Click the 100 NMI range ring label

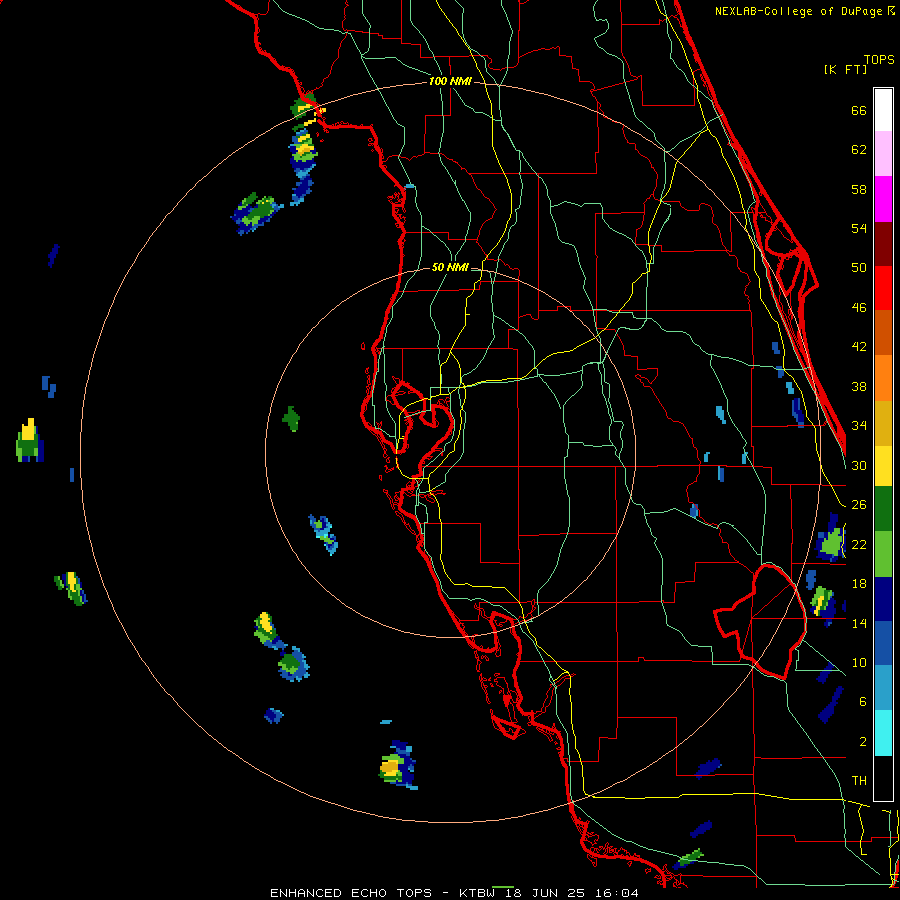pos(450,81)
